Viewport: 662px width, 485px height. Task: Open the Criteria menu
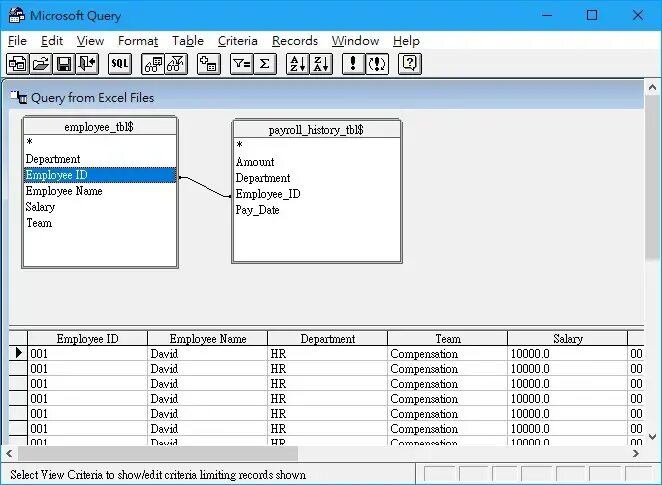pyautogui.click(x=238, y=41)
